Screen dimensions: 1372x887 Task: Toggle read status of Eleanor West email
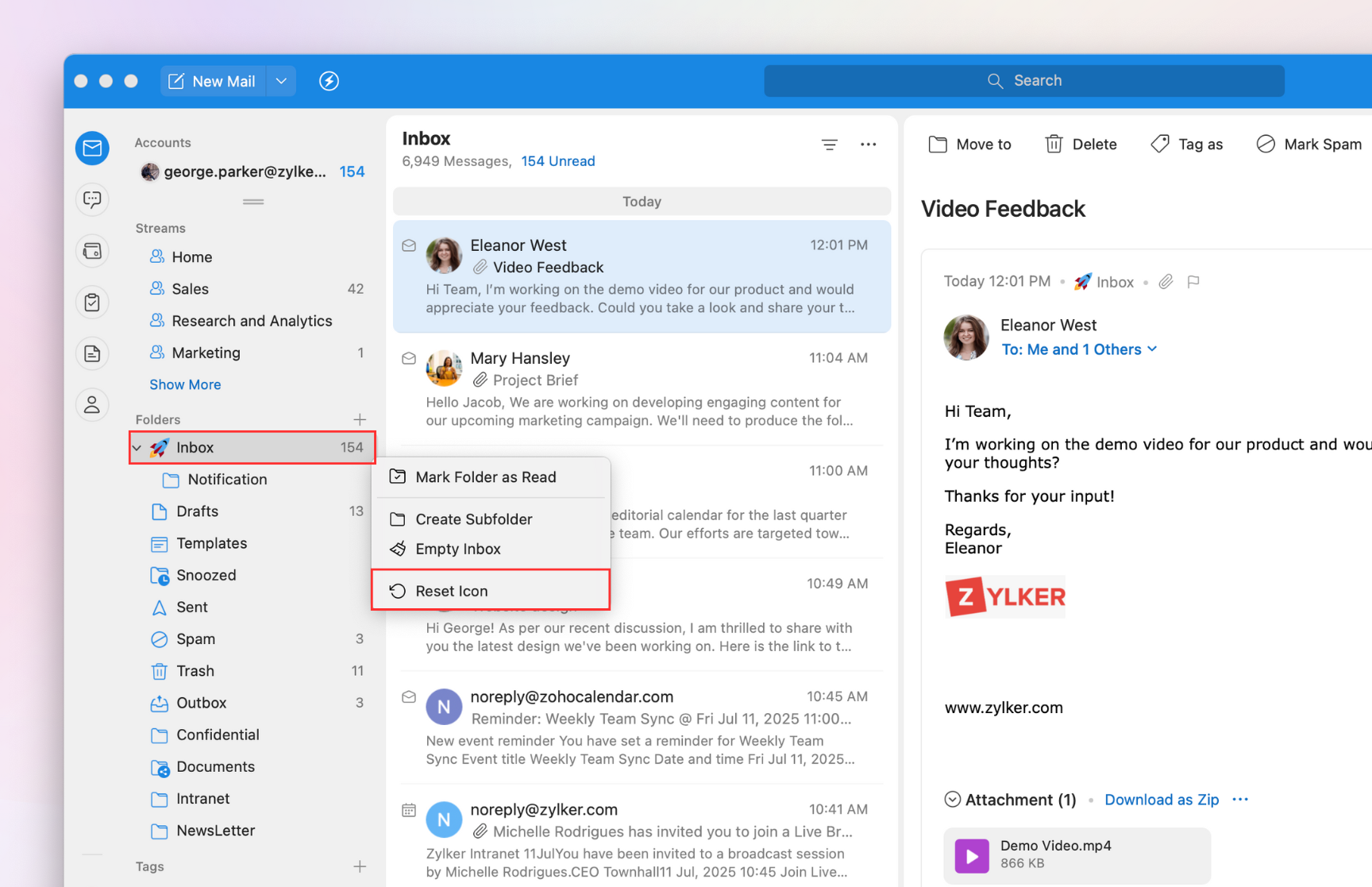[x=409, y=246]
